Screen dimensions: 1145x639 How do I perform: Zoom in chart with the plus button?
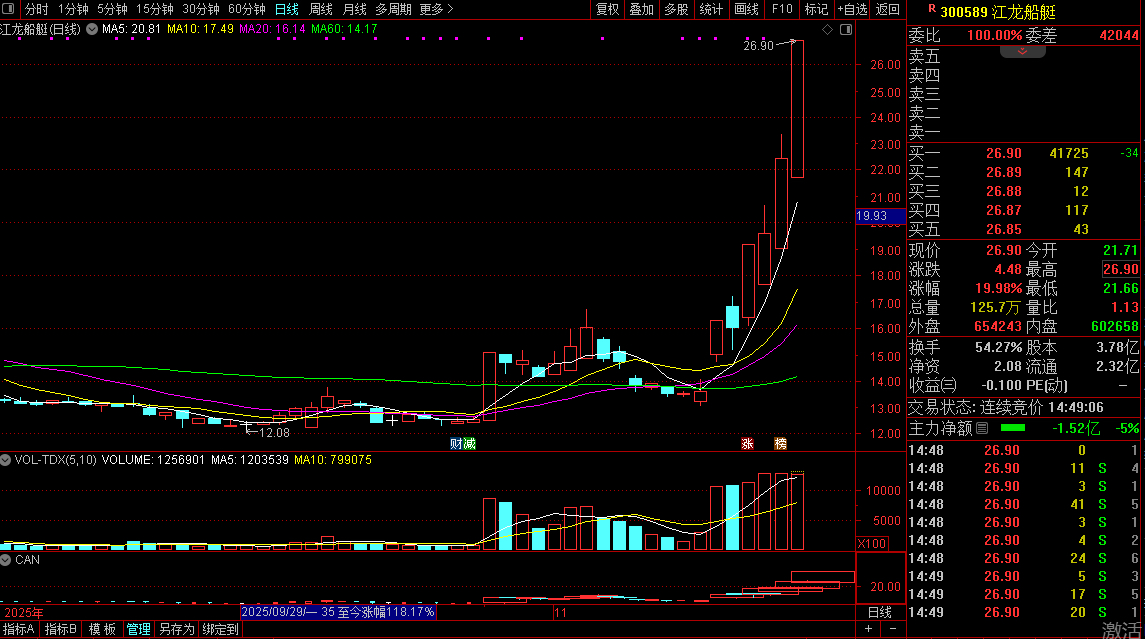pyautogui.click(x=868, y=629)
